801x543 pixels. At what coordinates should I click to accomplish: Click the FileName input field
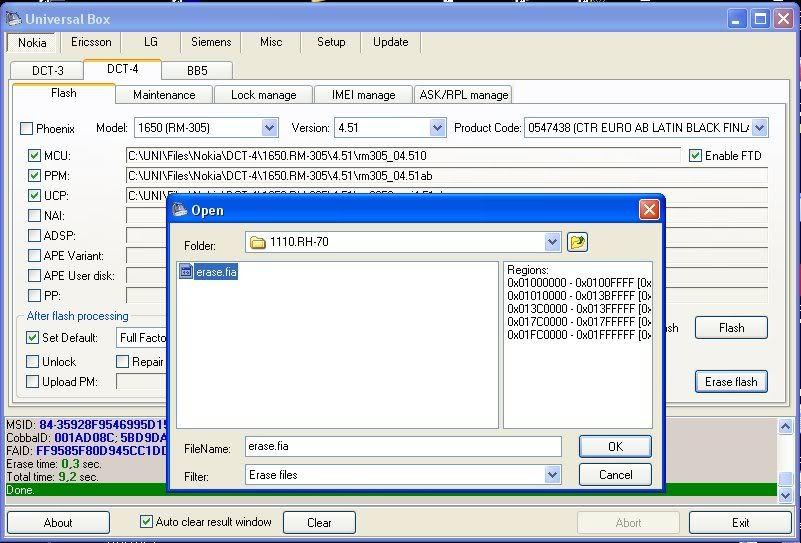[403, 446]
